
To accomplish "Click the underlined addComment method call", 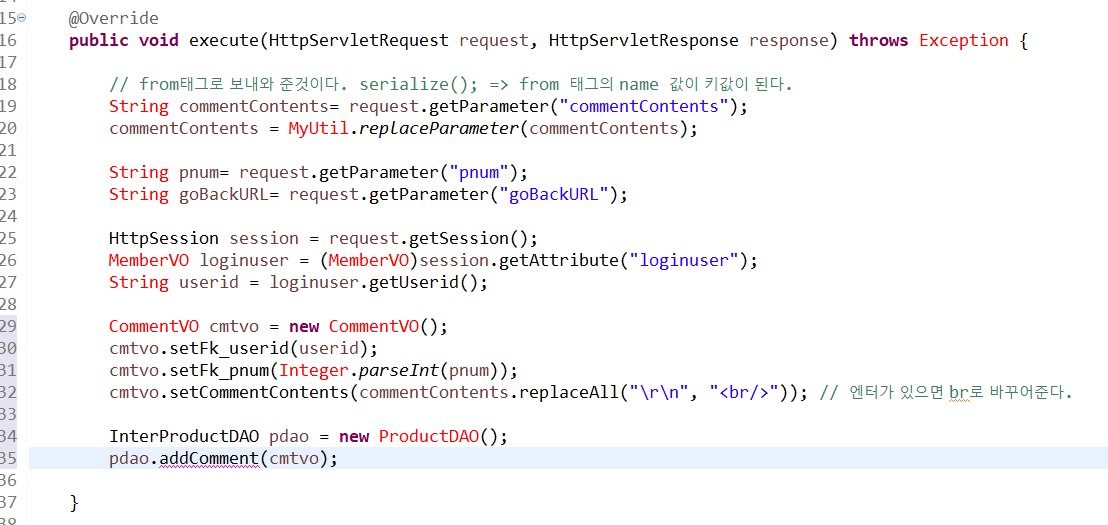I will click(x=209, y=459).
